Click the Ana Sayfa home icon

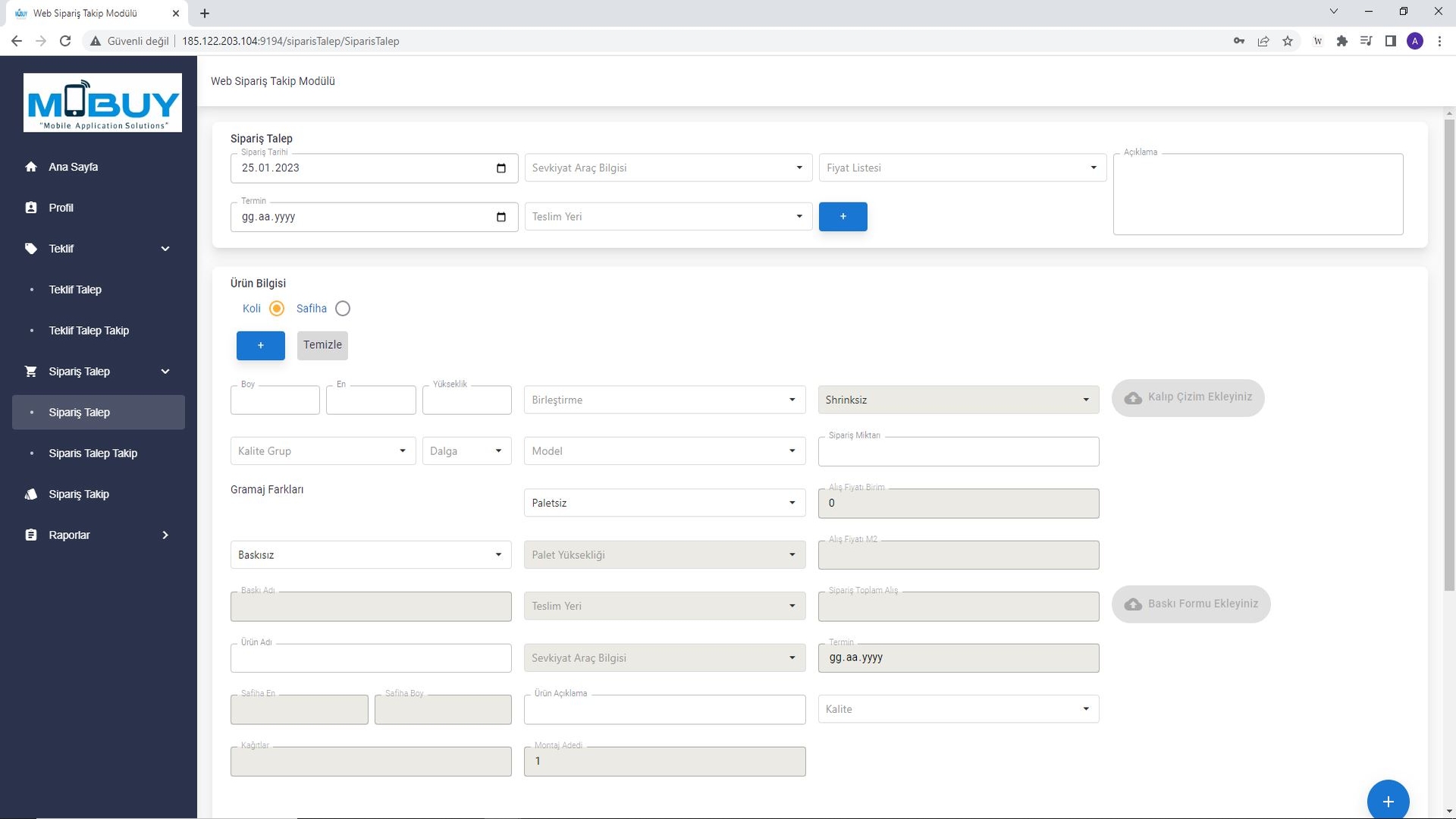pyautogui.click(x=31, y=167)
